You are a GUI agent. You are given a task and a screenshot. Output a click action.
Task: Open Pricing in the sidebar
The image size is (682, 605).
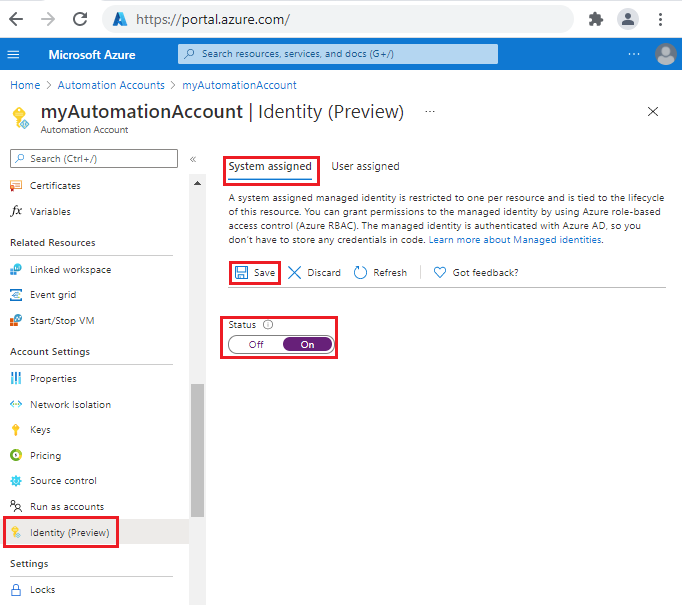(45, 456)
